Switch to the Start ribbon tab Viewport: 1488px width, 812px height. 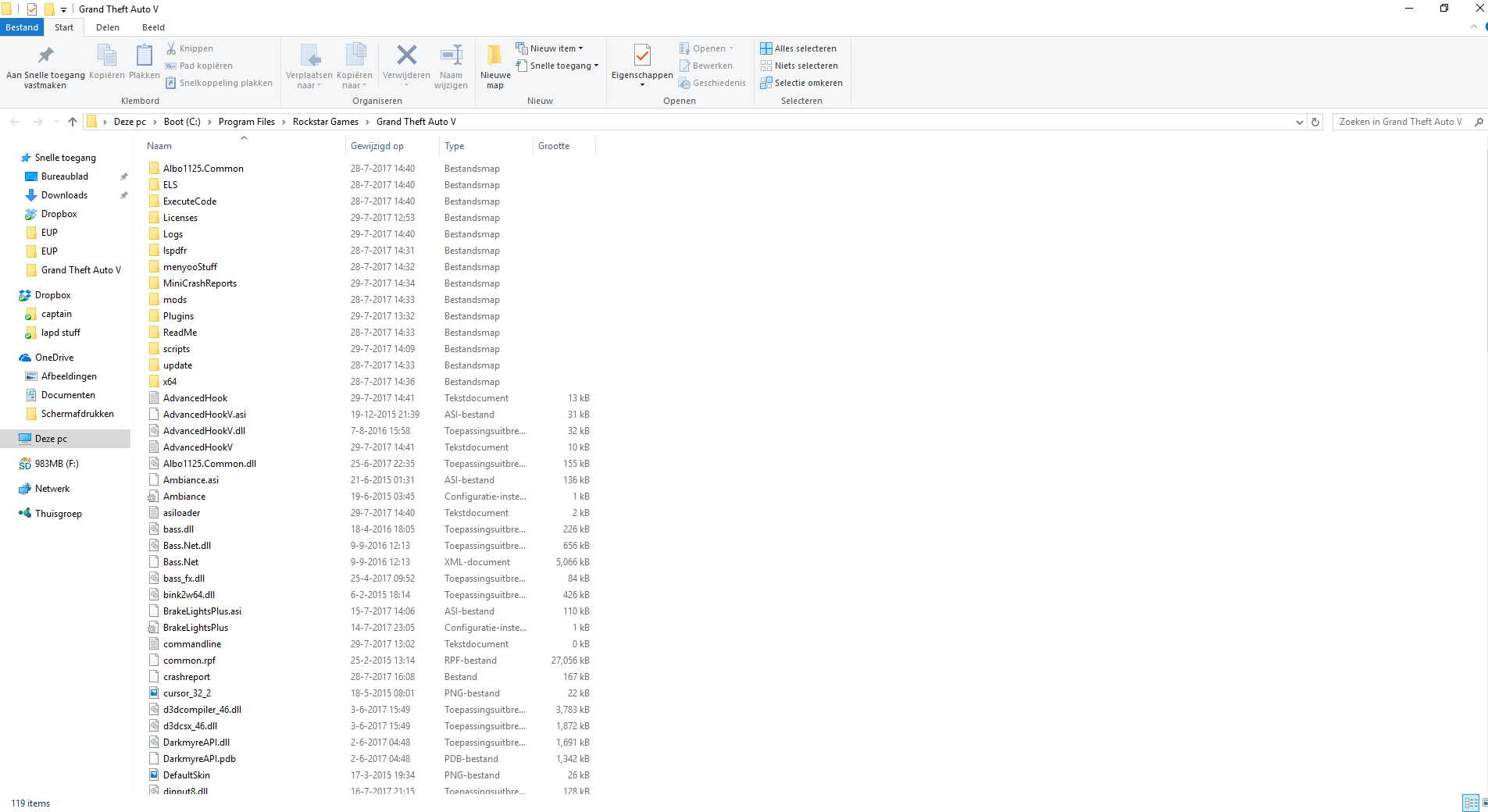(64, 27)
